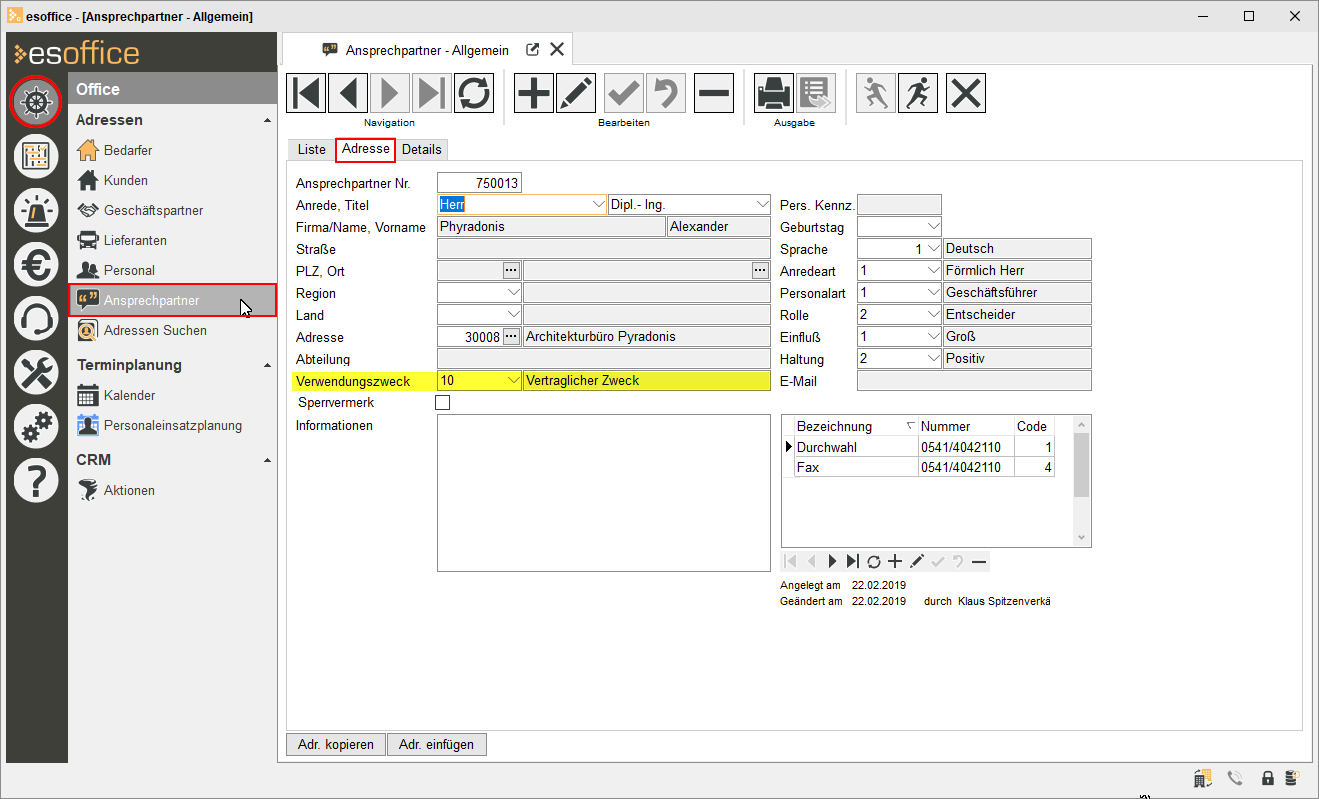This screenshot has width=1319, height=799.
Task: Open Personaleinsatzplanung in the sidebar
Action: (172, 425)
